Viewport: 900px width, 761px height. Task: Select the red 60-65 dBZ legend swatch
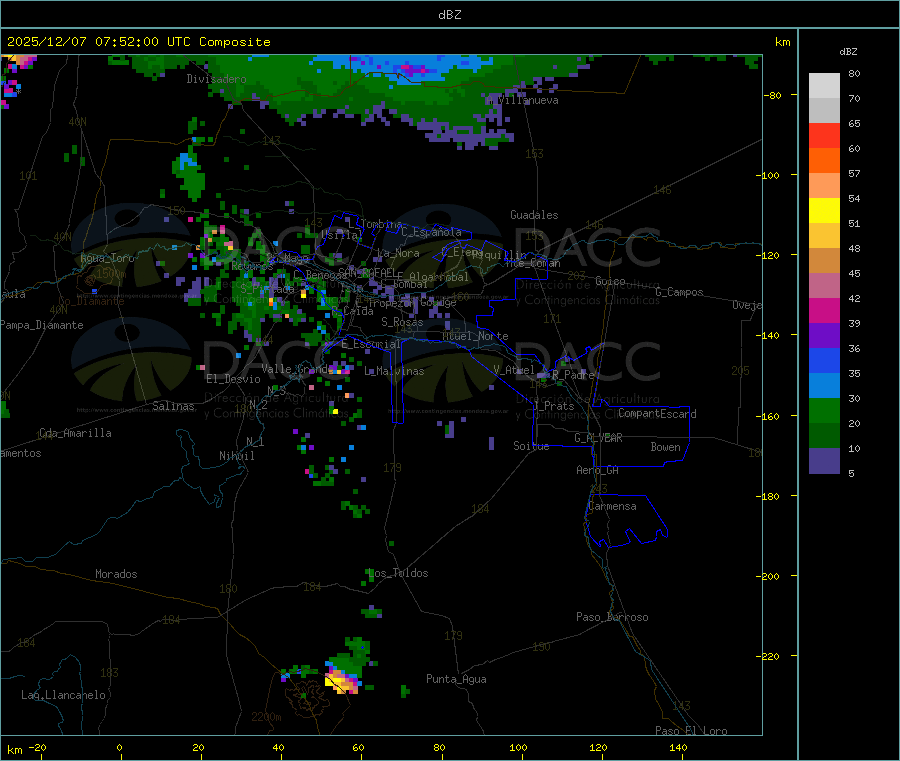pyautogui.click(x=824, y=135)
